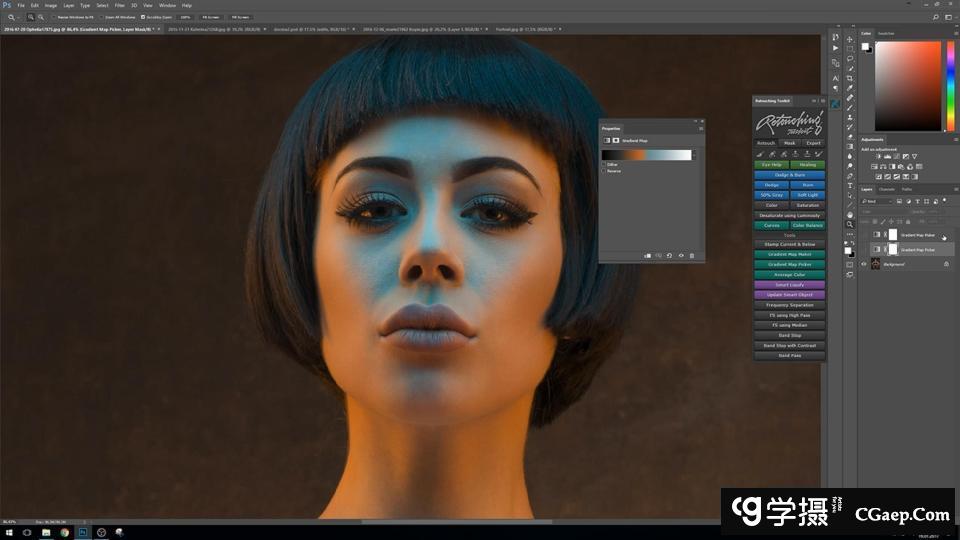Open the Properties panel options menu
960x540 pixels.
tap(701, 128)
